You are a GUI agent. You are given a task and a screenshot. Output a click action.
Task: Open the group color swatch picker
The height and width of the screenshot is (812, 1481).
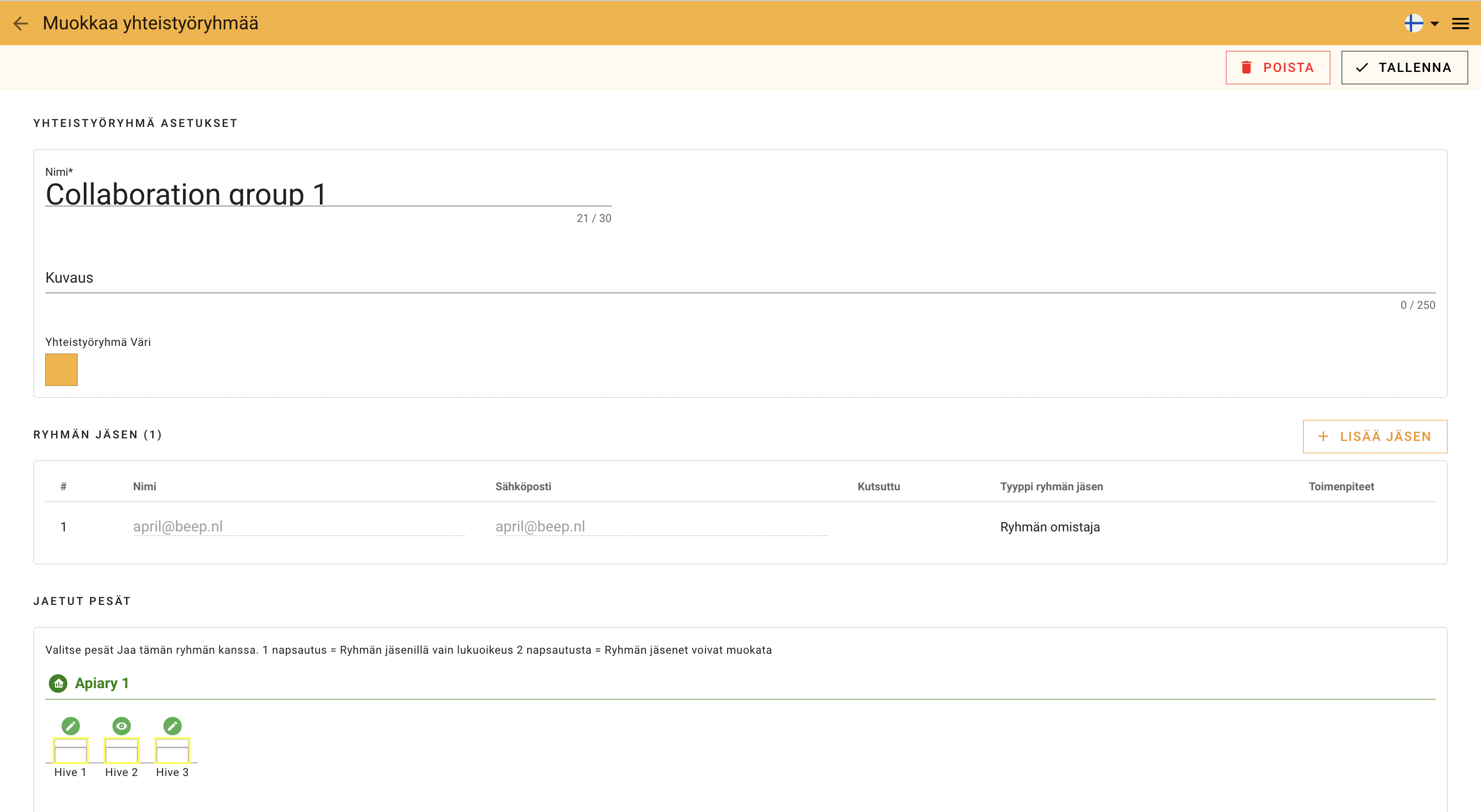(62, 370)
